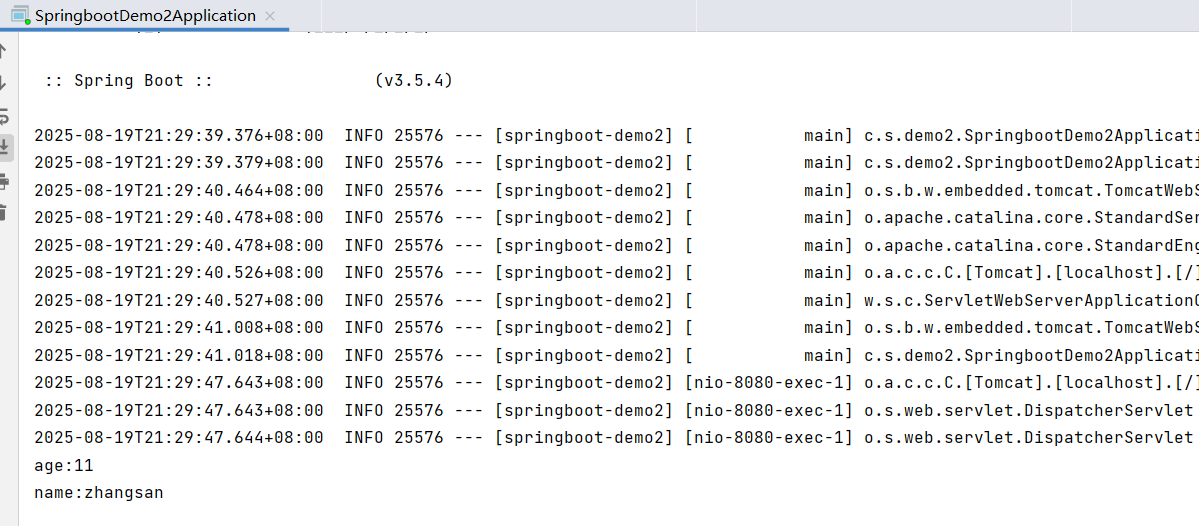The height and width of the screenshot is (526, 1199).
Task: Select the SpringbootDemo2Application run tab
Action: [x=145, y=15]
